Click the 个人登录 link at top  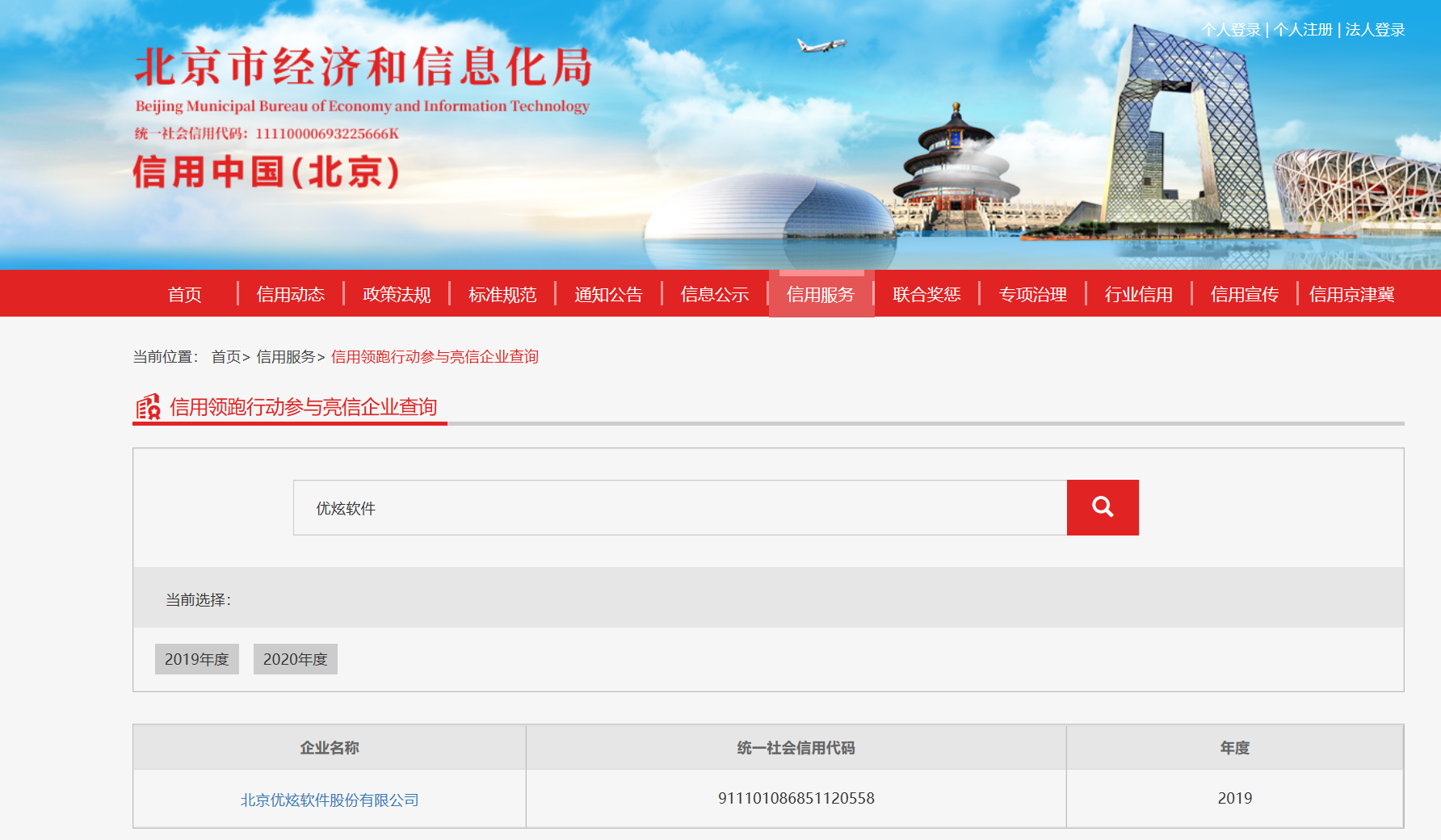(x=1230, y=30)
